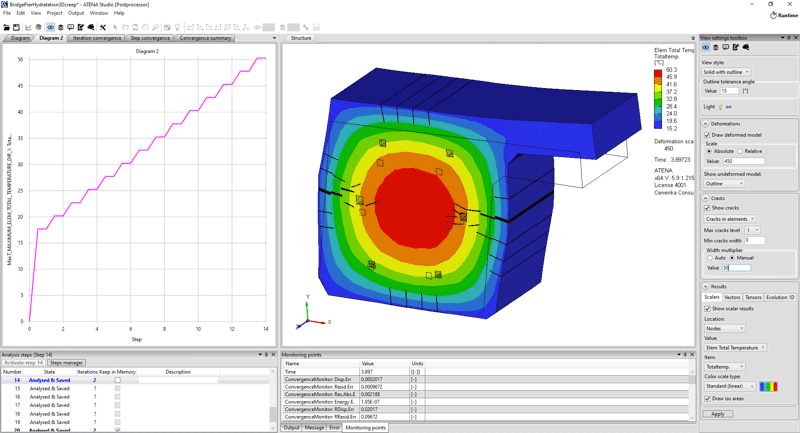
Task: Click the Open project folder icon
Action: pos(7,28)
